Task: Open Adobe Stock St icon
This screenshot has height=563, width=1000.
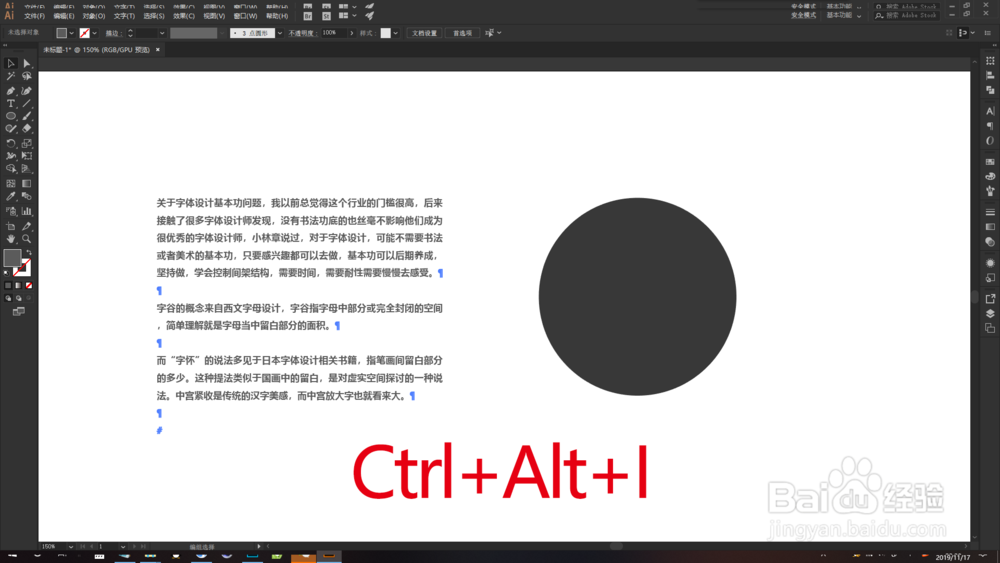Action: click(326, 16)
